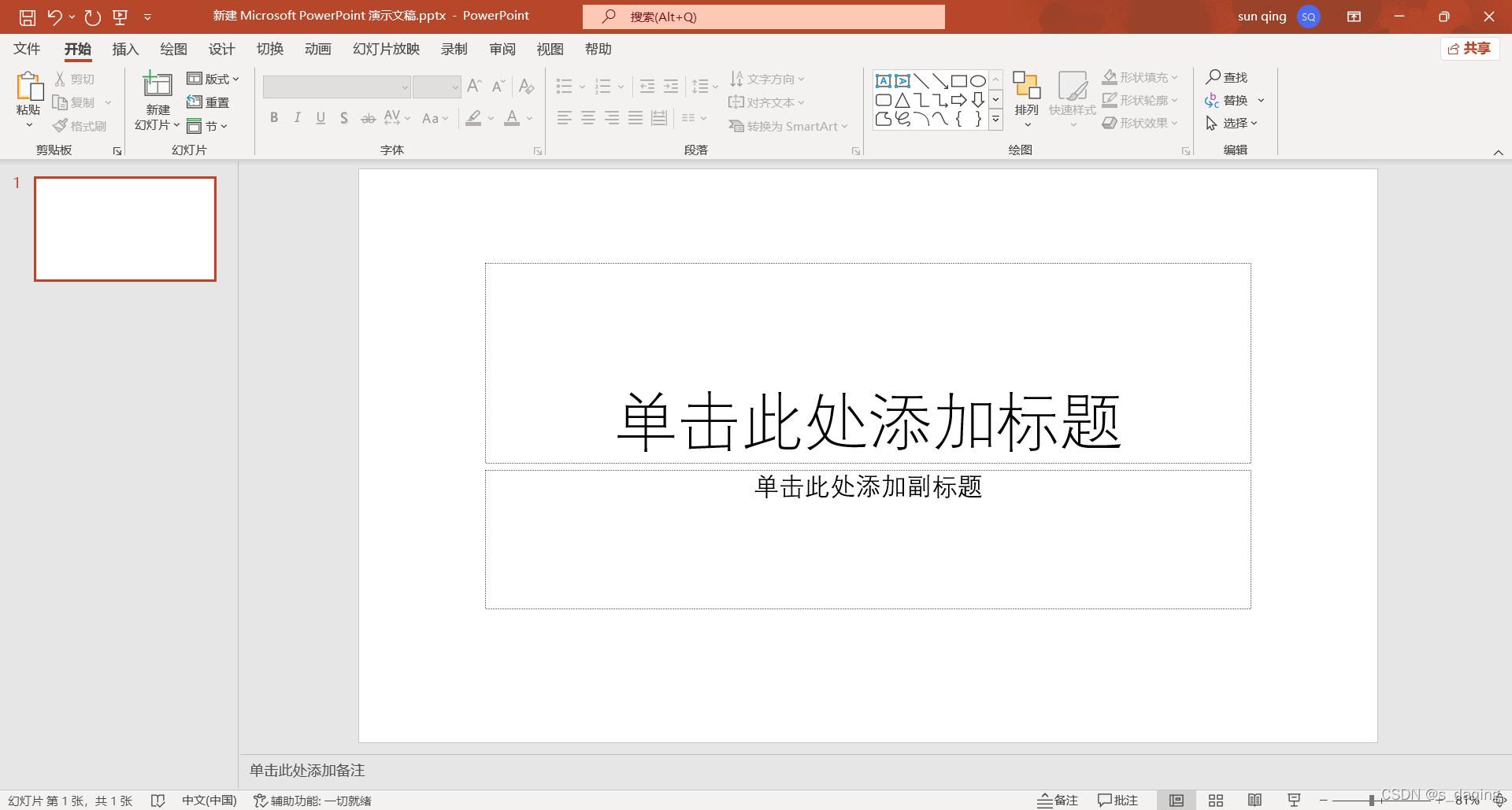Click the center alignment icon
1512x810 pixels.
pos(587,117)
